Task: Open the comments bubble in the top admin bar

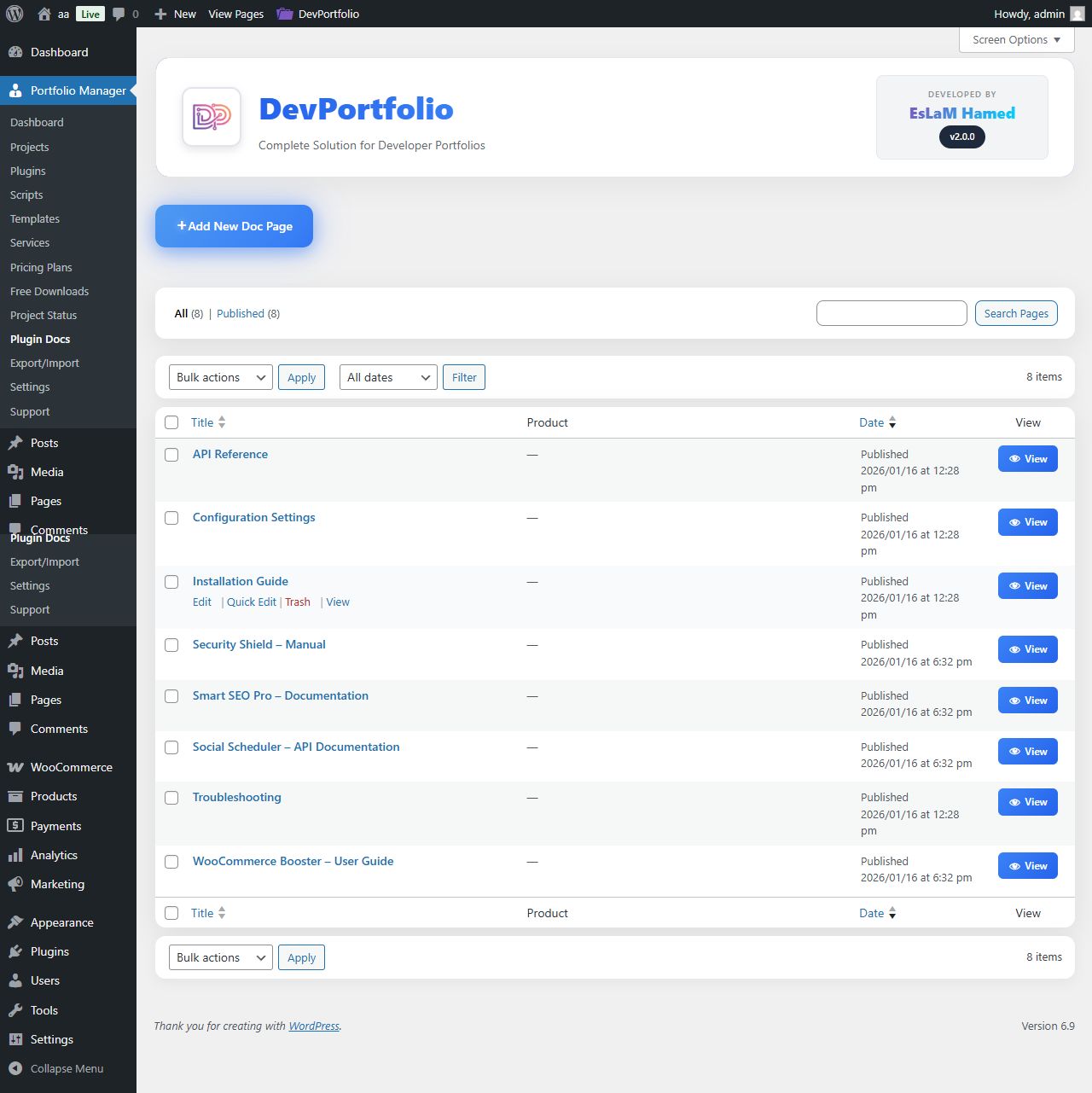Action: click(x=119, y=14)
